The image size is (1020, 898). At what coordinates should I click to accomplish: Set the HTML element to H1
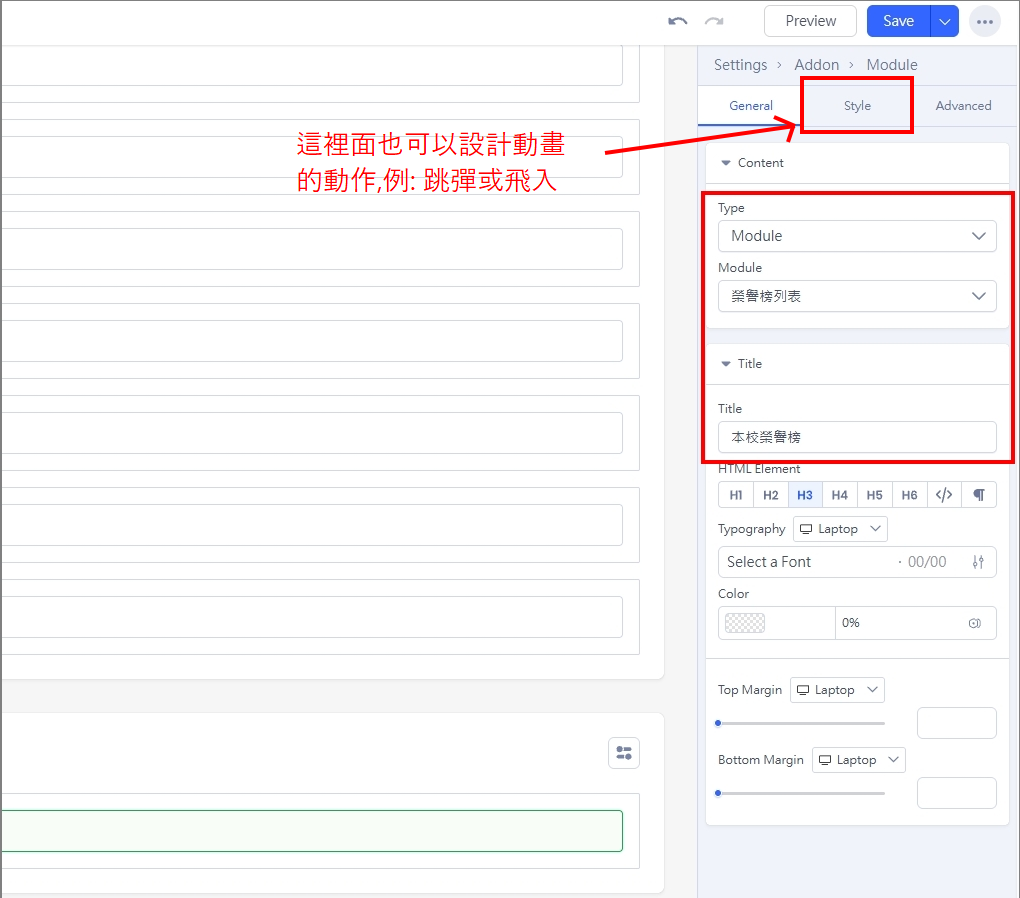(736, 495)
